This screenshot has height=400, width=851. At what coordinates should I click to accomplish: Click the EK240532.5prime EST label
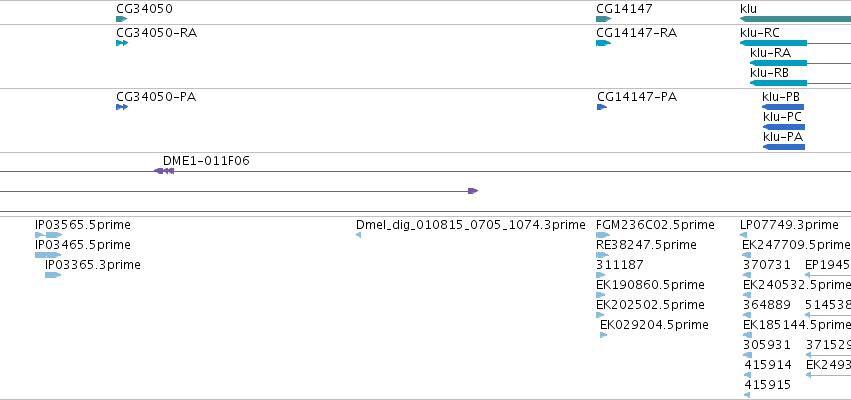[x=797, y=285]
